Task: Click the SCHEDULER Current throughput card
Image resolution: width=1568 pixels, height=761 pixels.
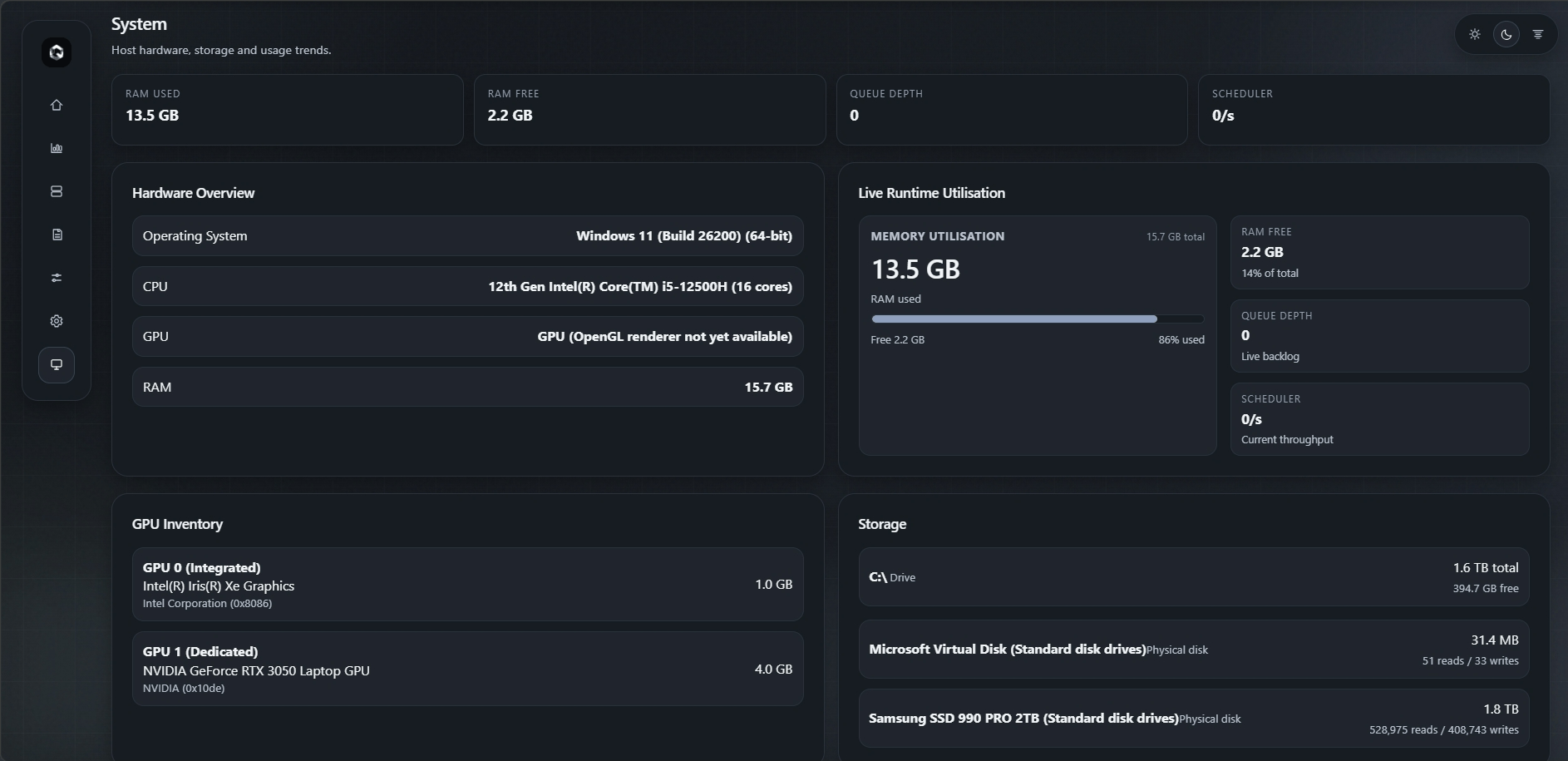Action: (x=1380, y=419)
